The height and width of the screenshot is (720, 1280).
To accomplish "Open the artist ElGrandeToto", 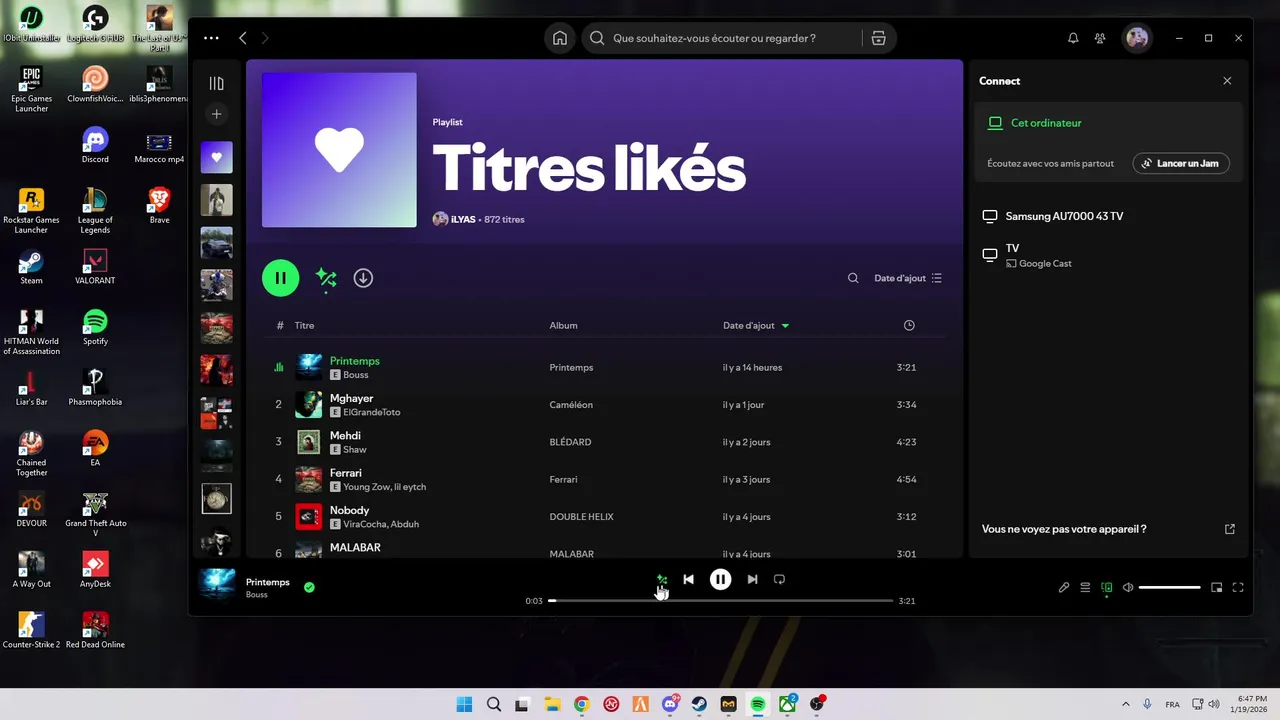I will click(371, 412).
